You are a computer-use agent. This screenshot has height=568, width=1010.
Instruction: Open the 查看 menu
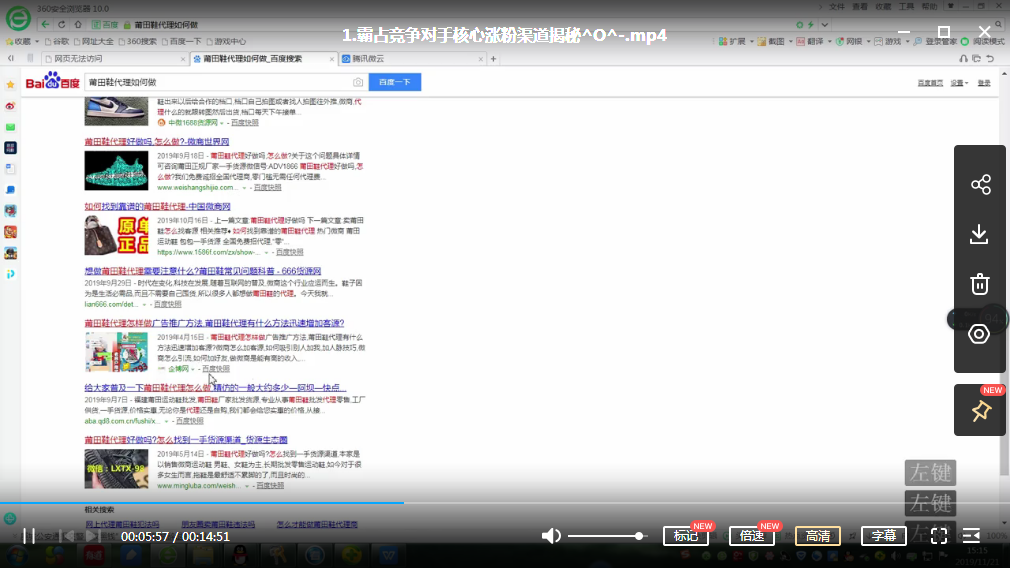860,6
